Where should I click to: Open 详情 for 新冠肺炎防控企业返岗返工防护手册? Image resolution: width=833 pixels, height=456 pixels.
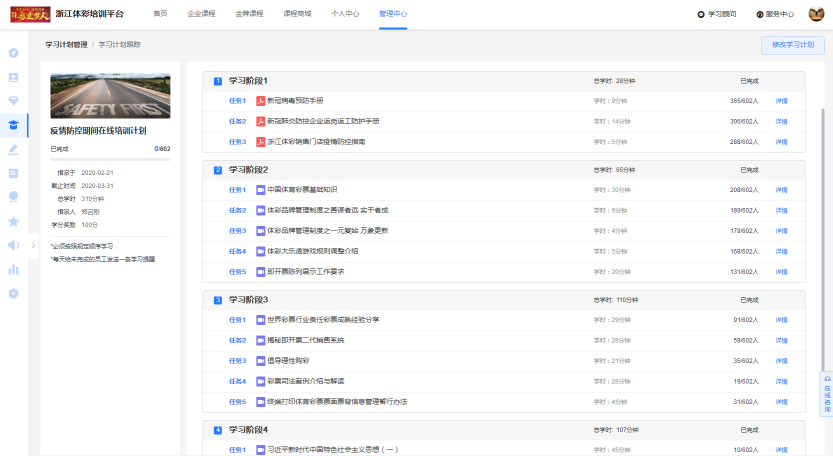click(781, 122)
